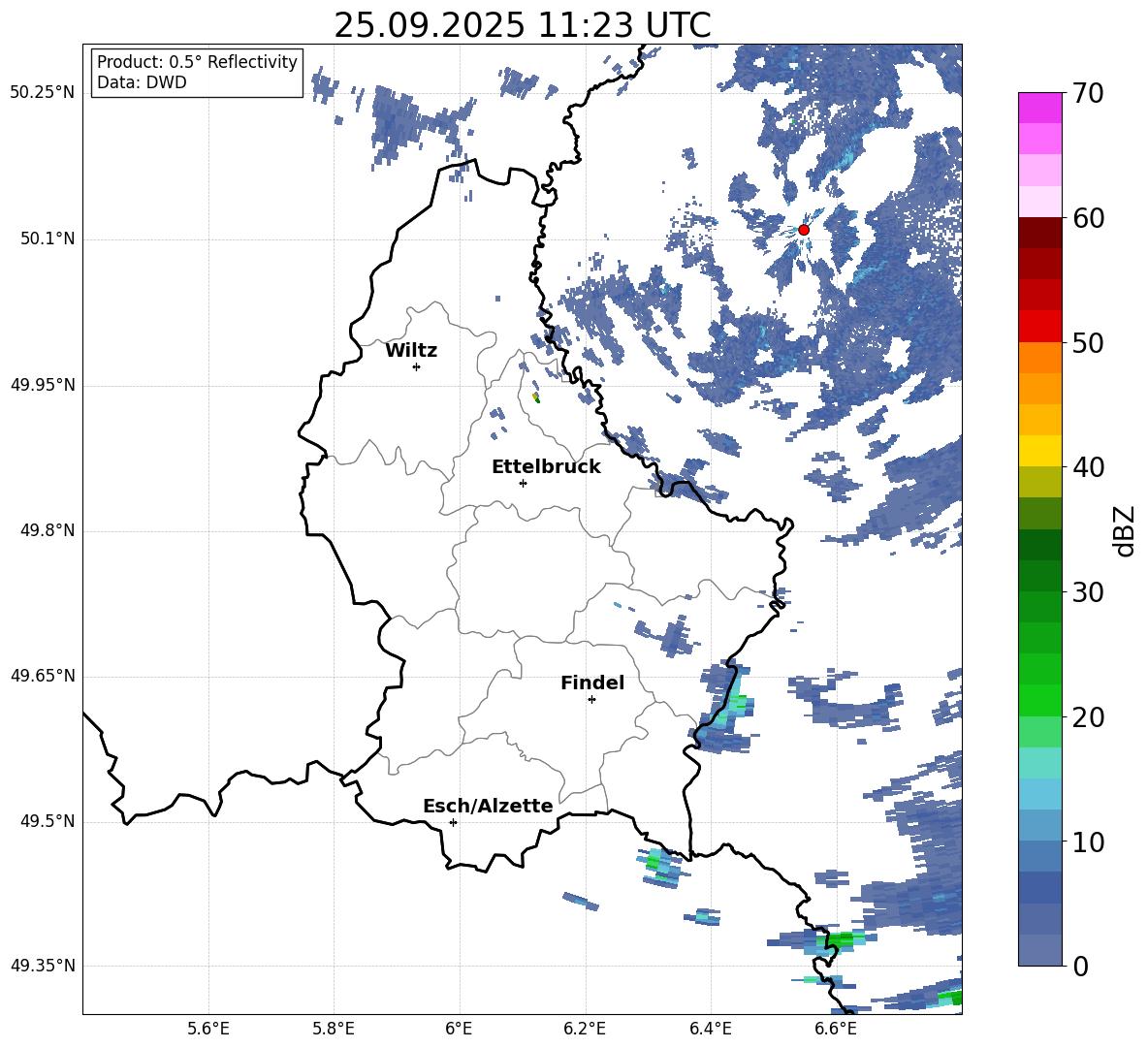
Task: Click the 5.6°E longitude label
Action: tap(208, 1029)
